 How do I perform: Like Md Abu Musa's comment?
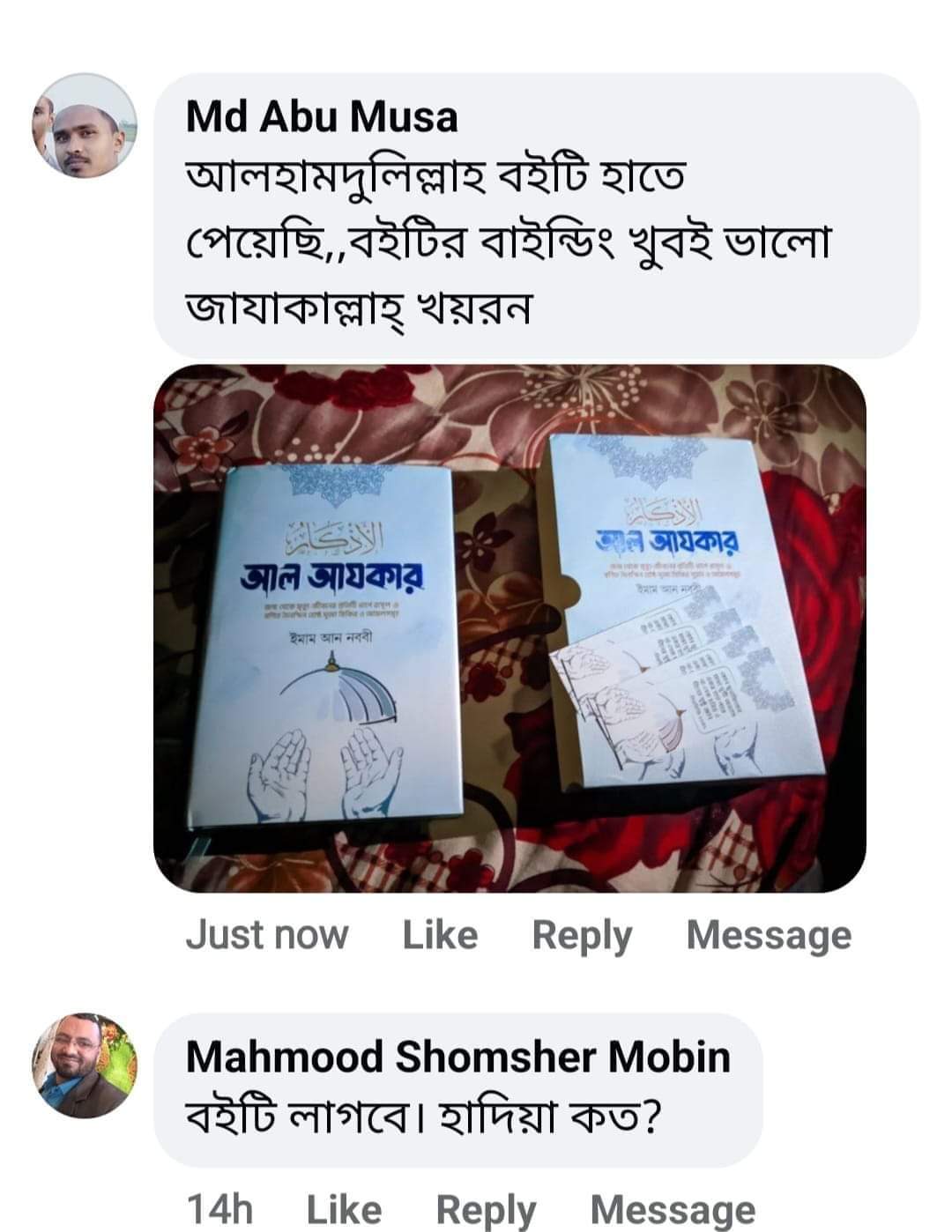click(x=440, y=935)
